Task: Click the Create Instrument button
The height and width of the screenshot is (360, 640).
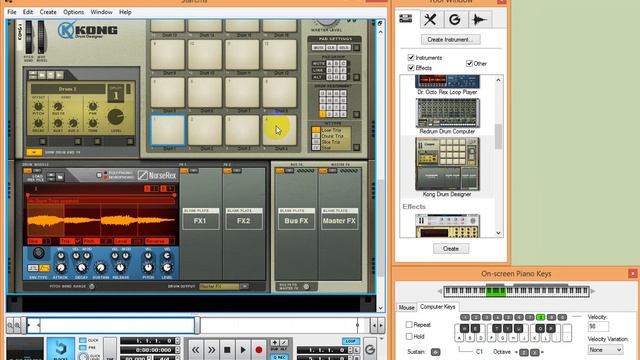Action: [451, 40]
